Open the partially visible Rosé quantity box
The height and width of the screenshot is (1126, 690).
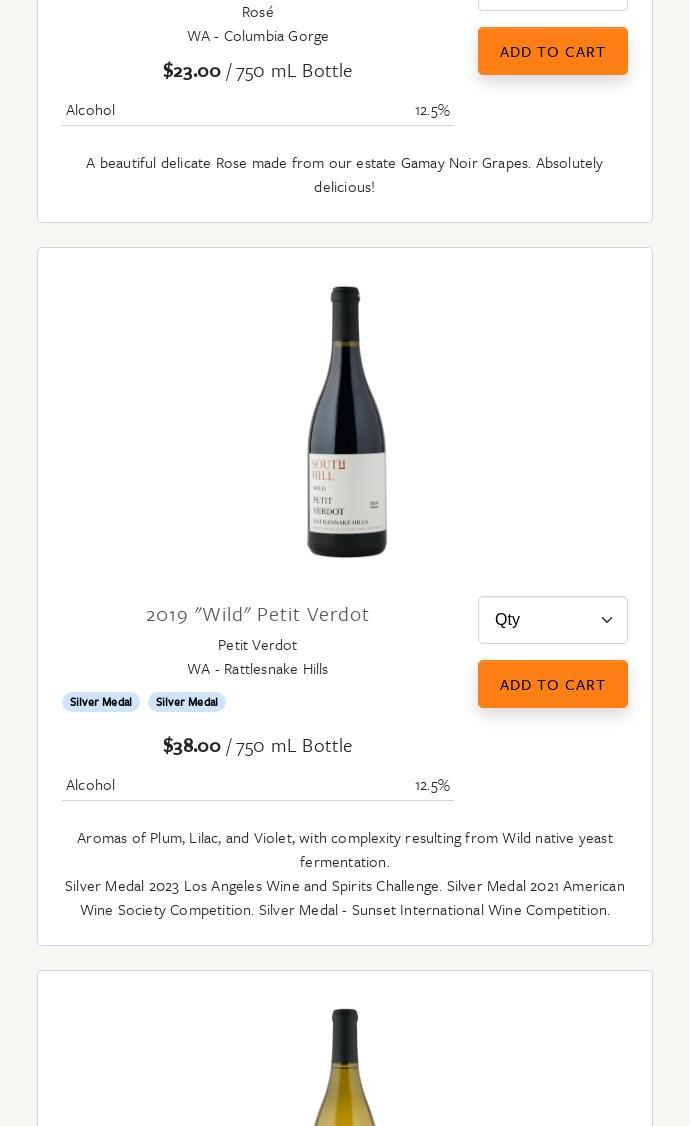pos(552,4)
